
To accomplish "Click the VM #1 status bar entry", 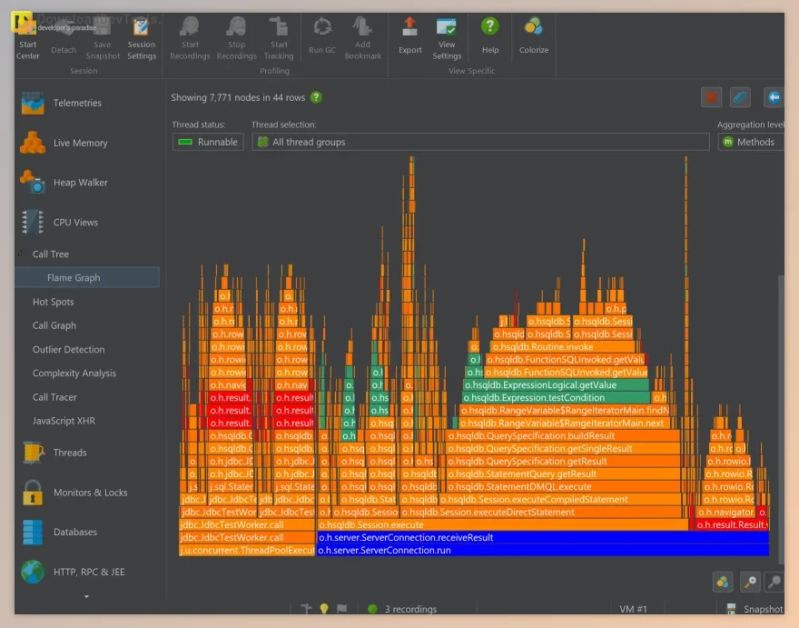I will (633, 609).
